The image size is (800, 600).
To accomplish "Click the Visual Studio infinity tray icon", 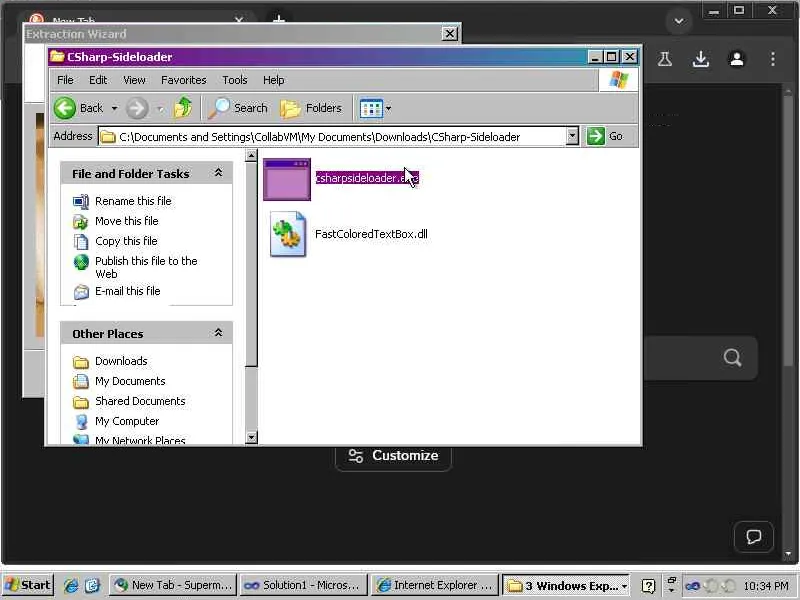I will (x=692, y=586).
